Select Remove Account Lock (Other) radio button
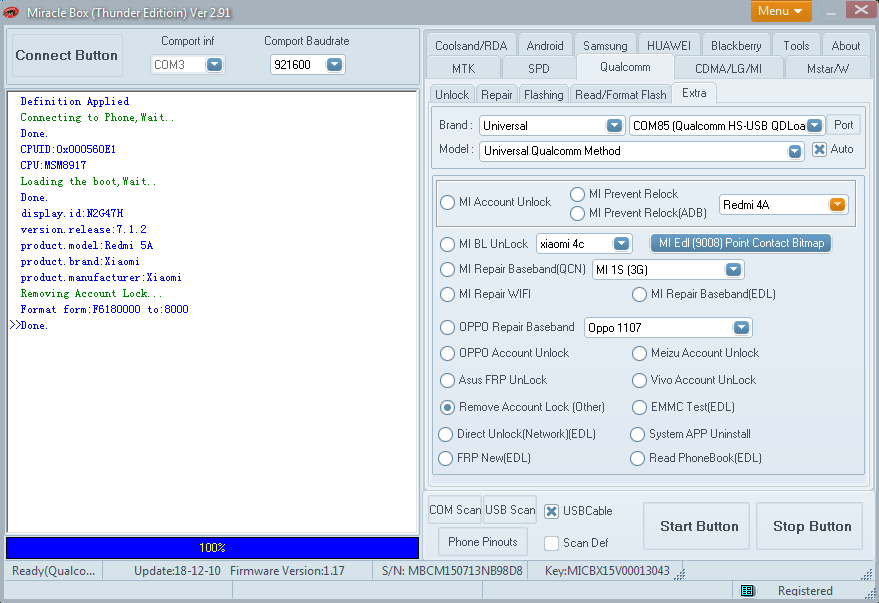 coord(447,407)
